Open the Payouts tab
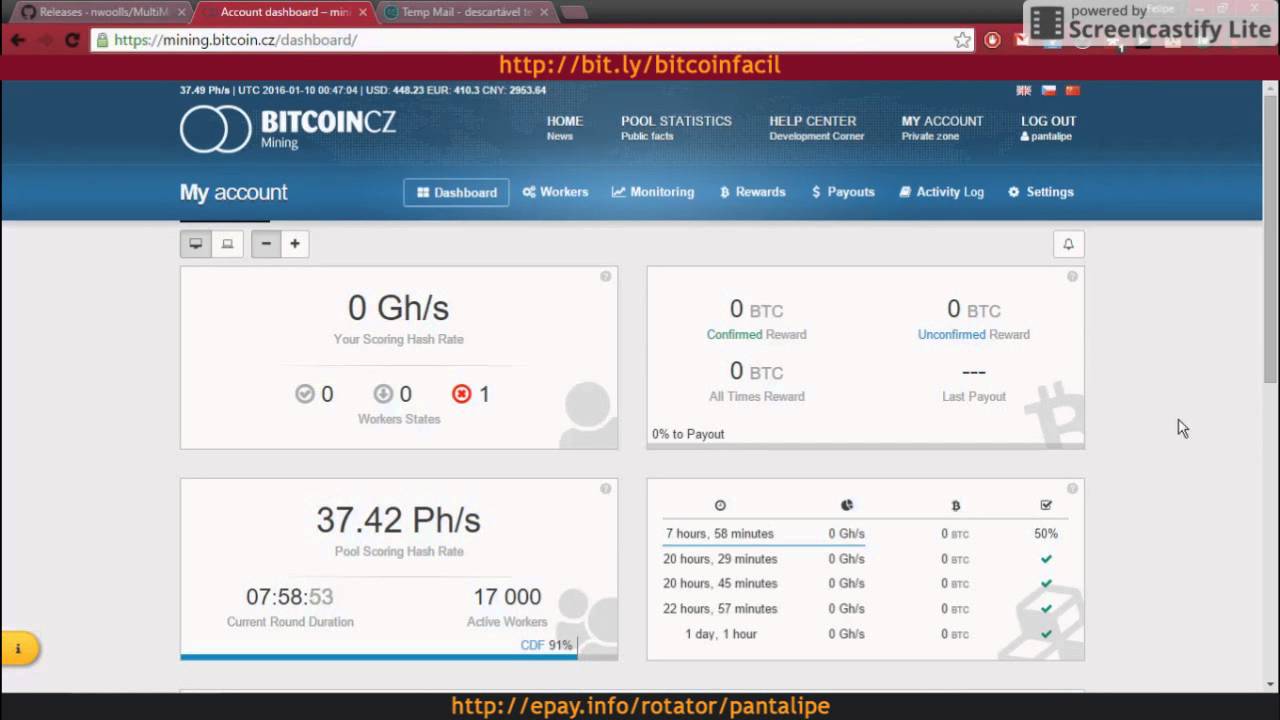1280x720 pixels. pyautogui.click(x=843, y=192)
